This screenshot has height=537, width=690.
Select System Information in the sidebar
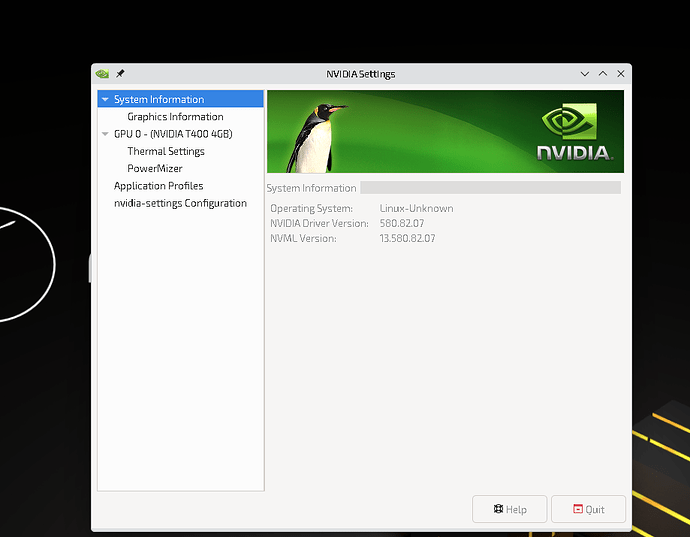158,100
